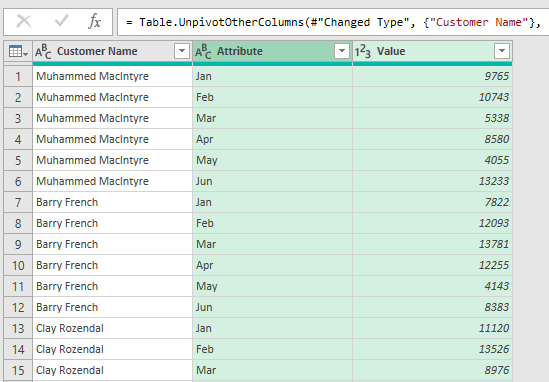Image resolution: width=549 pixels, height=382 pixels.
Task: Click value cell 12255
Action: point(432,265)
